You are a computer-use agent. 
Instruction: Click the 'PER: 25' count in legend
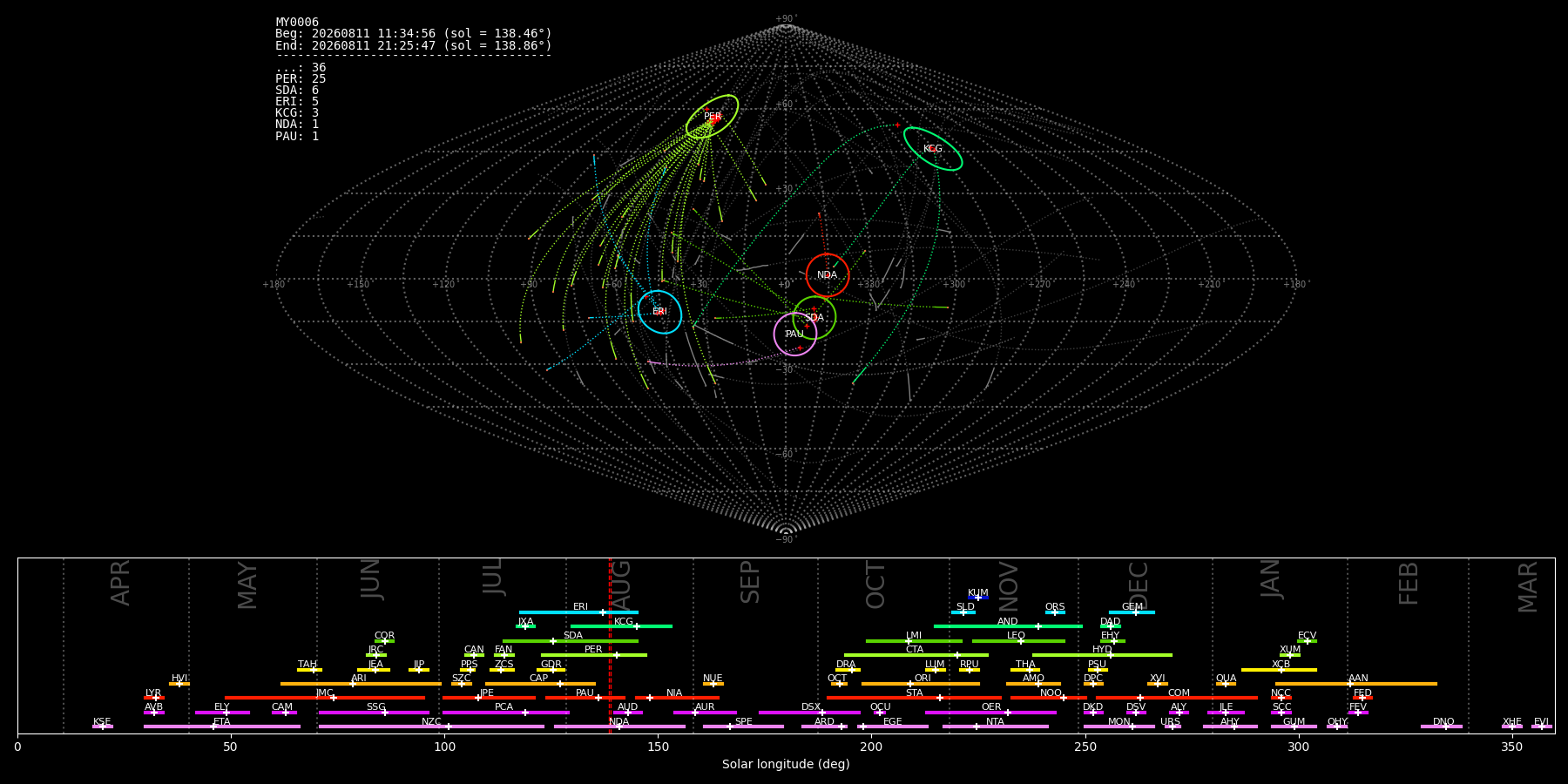point(301,79)
